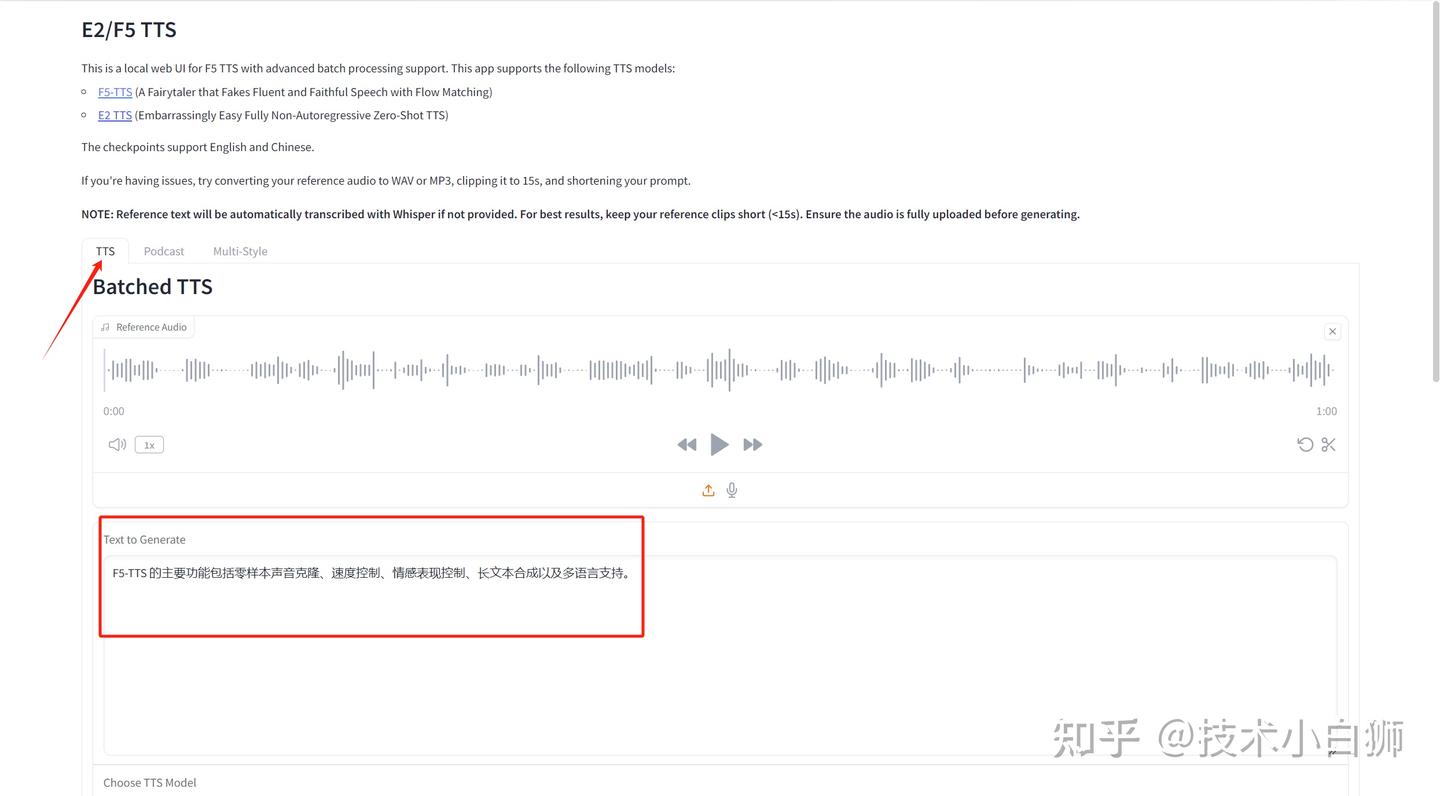
Task: Remove the reference audio with the X
Action: pos(1332,330)
